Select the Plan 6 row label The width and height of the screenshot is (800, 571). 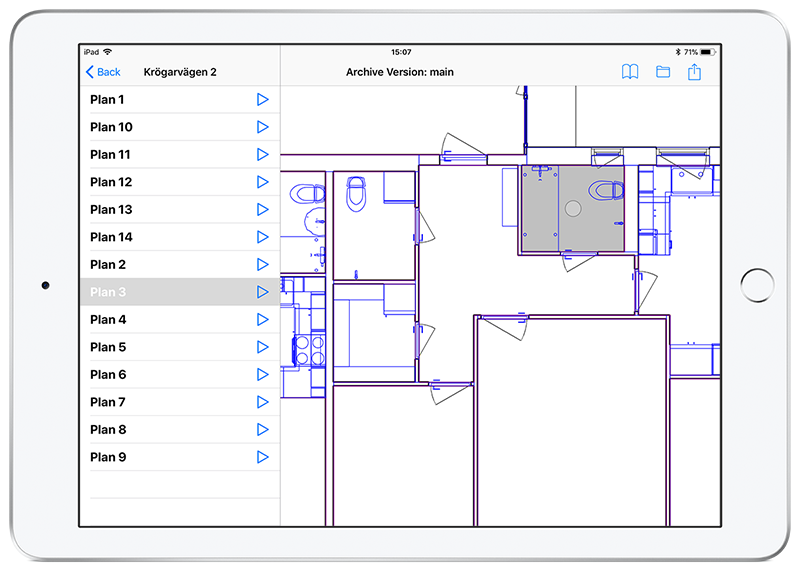click(108, 375)
